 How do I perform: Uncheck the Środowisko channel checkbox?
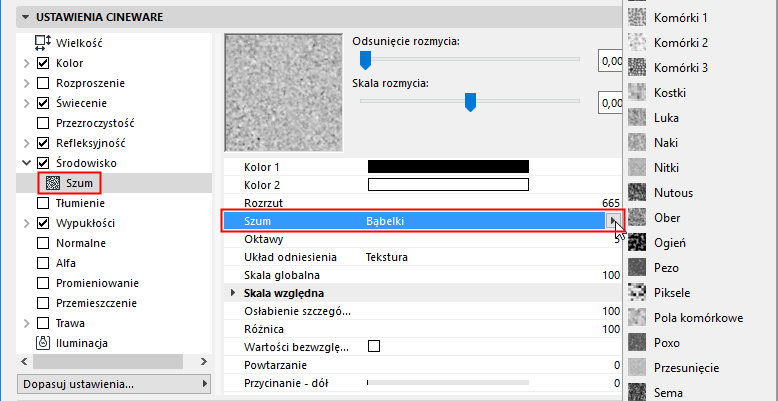pos(43,163)
